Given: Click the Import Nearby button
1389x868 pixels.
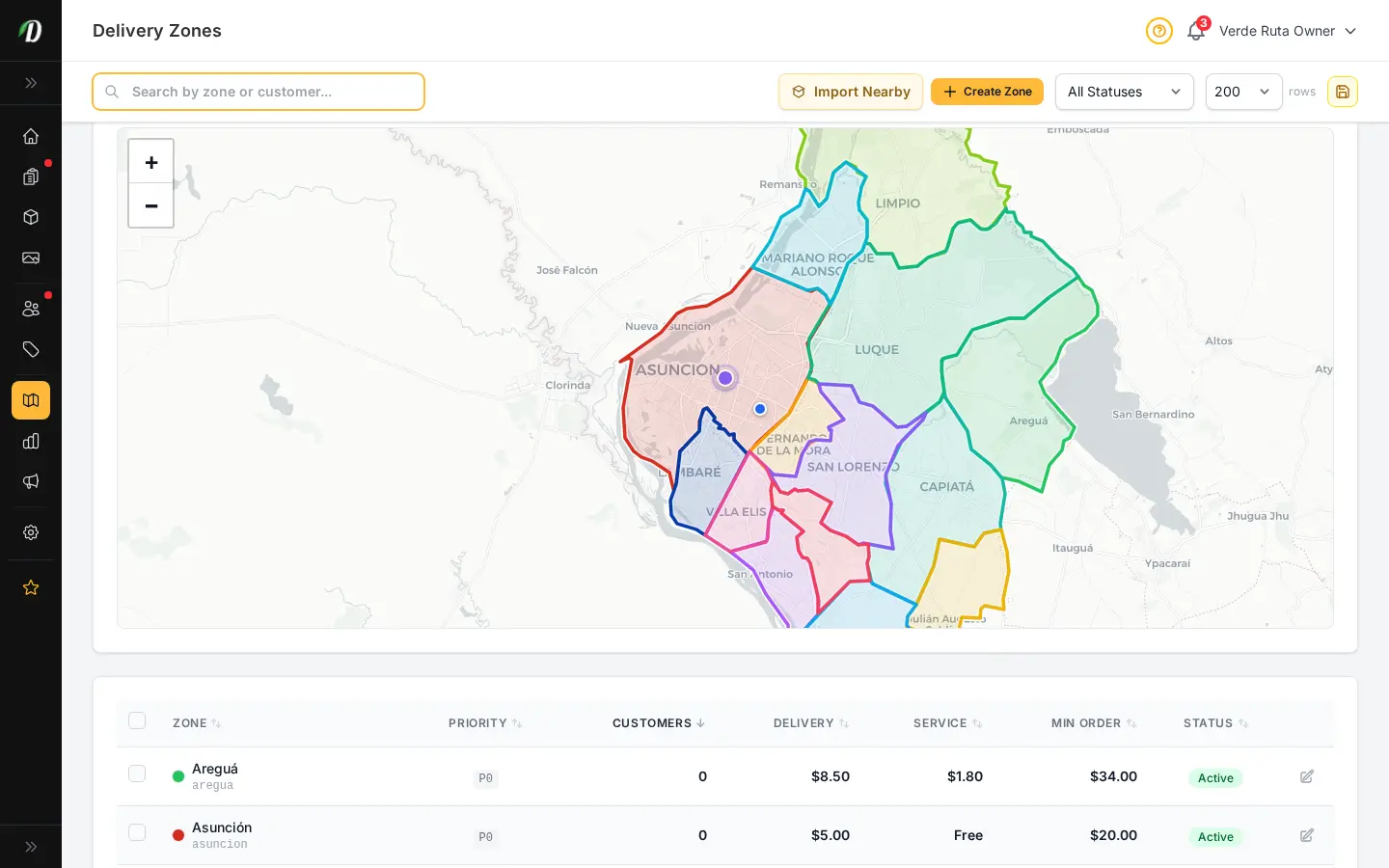Looking at the screenshot, I should pyautogui.click(x=851, y=92).
